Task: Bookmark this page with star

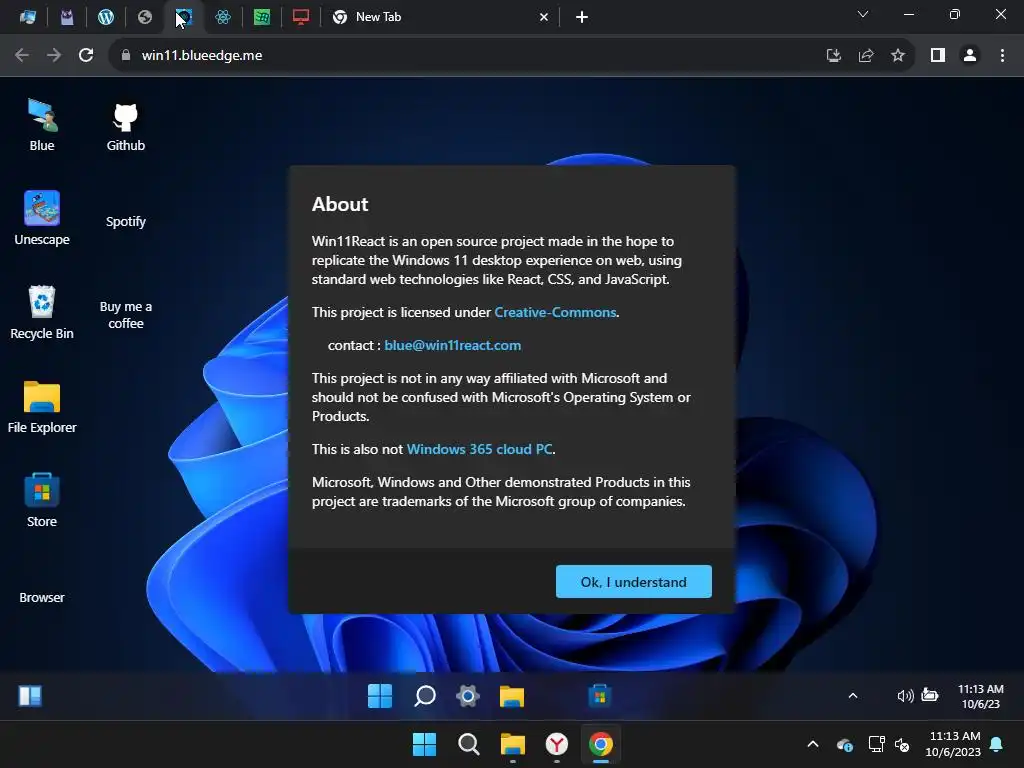Action: (898, 56)
